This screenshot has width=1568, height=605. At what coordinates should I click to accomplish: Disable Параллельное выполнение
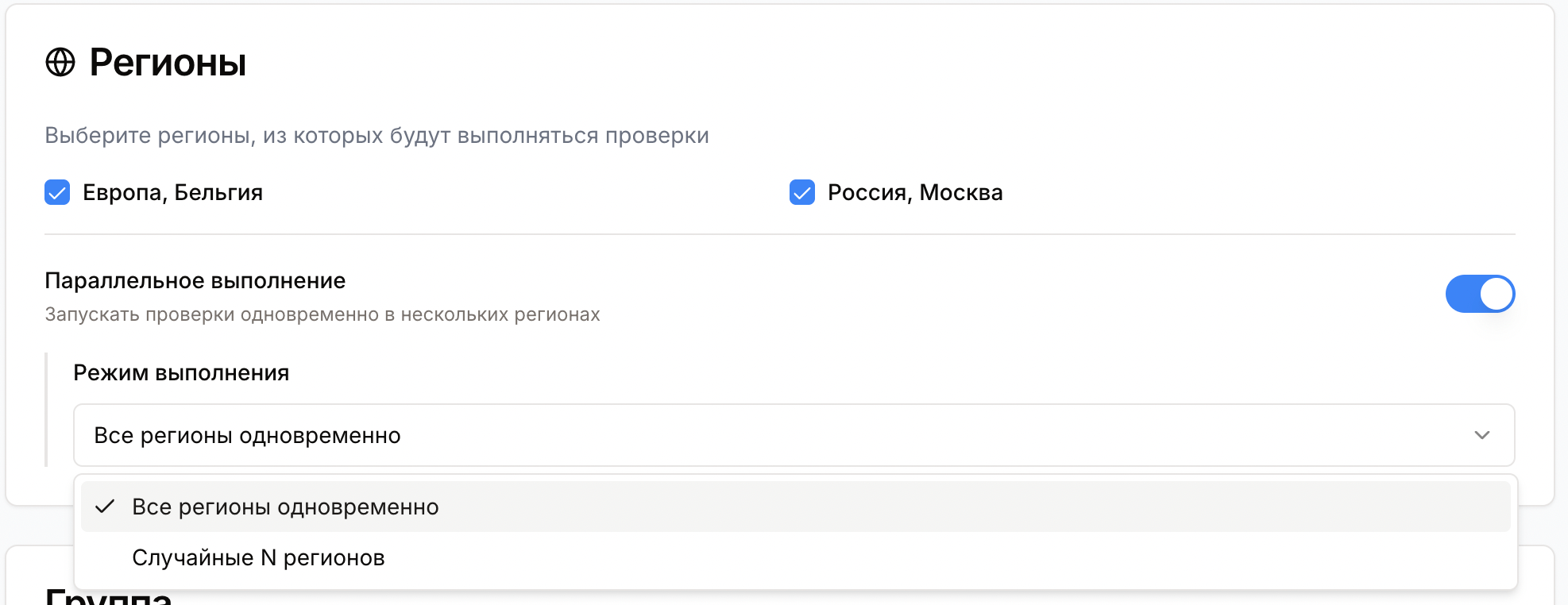click(1480, 294)
